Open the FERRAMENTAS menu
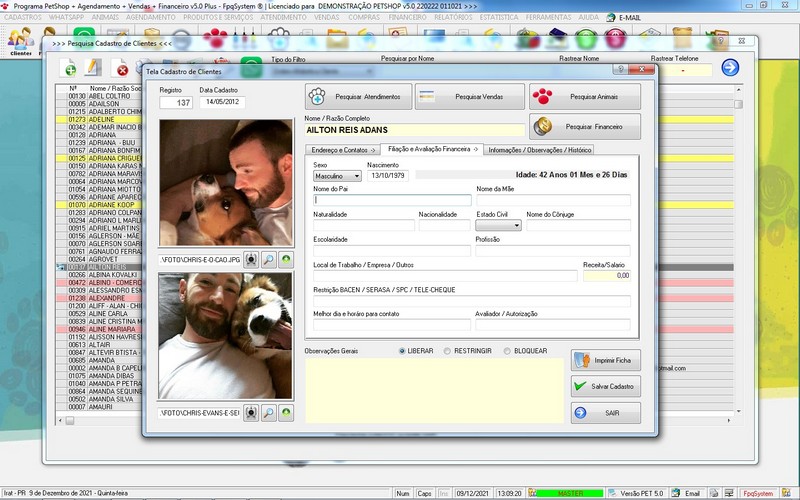This screenshot has height=500, width=800. (x=548, y=17)
